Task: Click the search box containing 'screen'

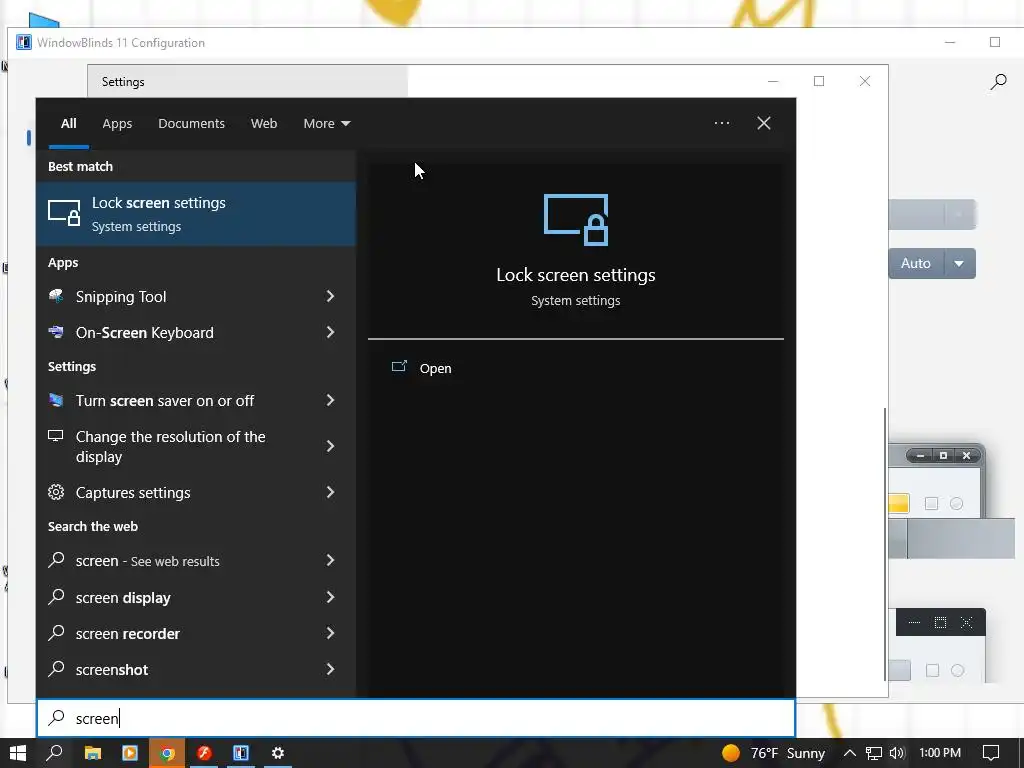Action: [415, 718]
